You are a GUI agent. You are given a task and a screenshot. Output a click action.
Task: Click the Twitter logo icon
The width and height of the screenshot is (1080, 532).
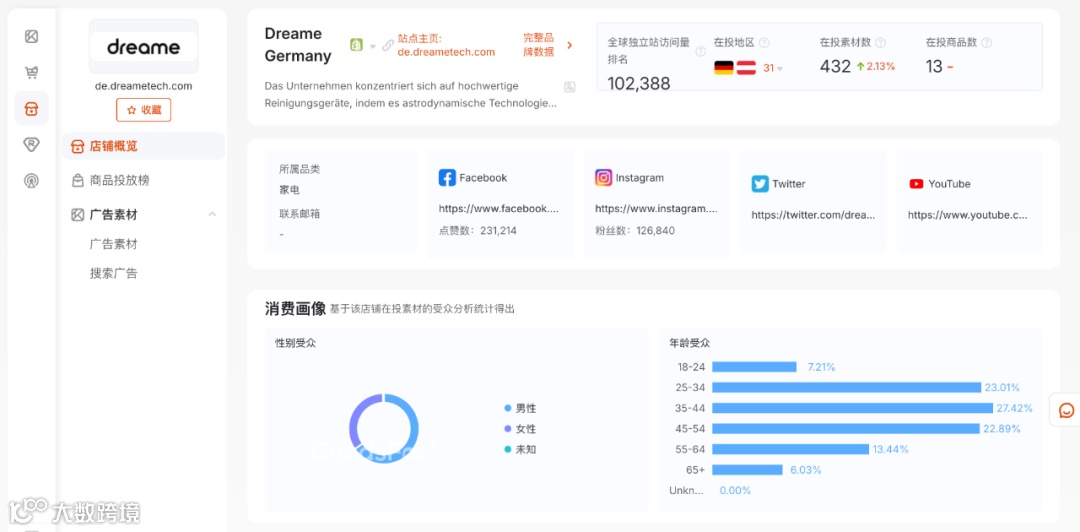pos(760,184)
